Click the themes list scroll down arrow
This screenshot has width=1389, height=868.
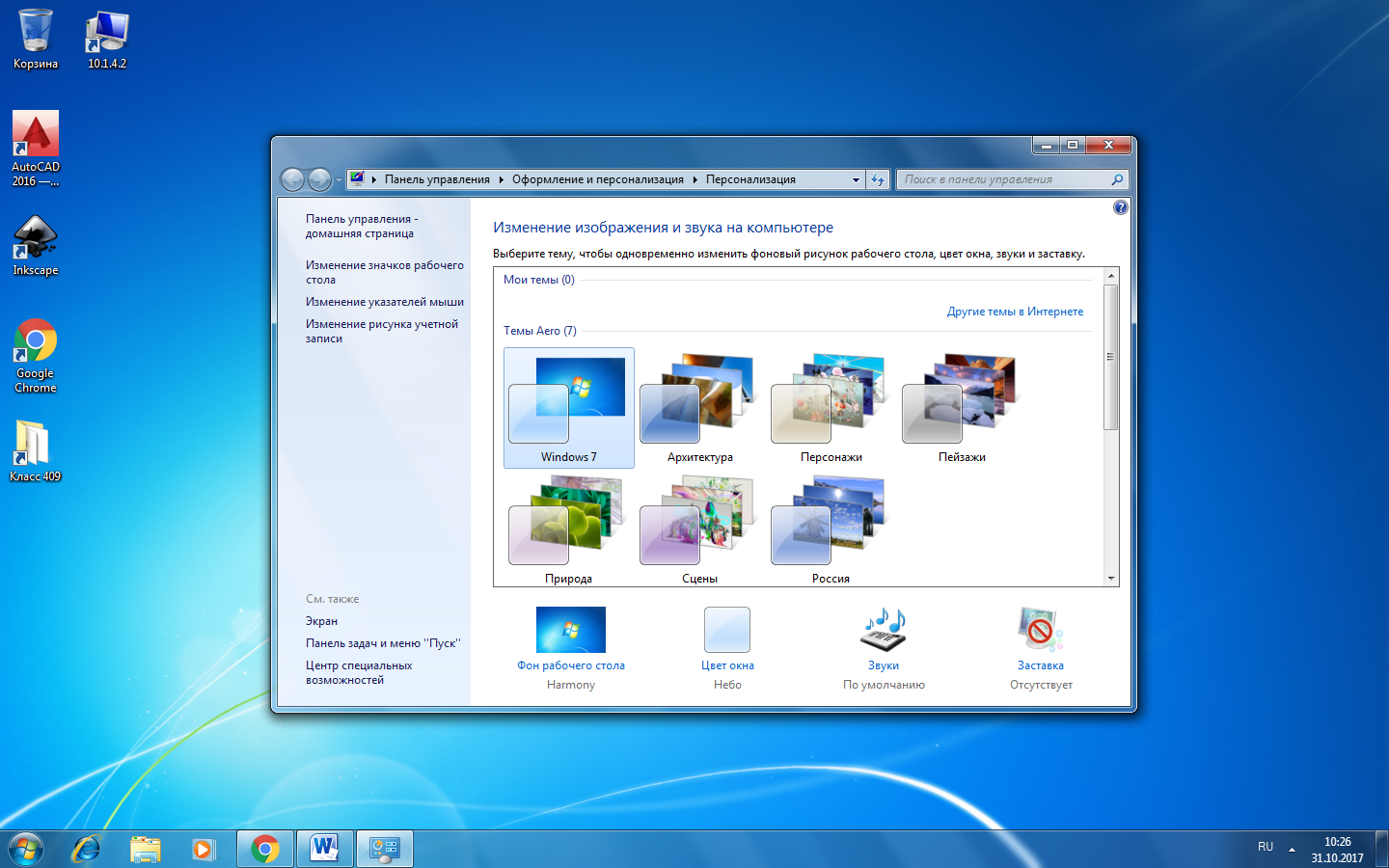click(1111, 579)
